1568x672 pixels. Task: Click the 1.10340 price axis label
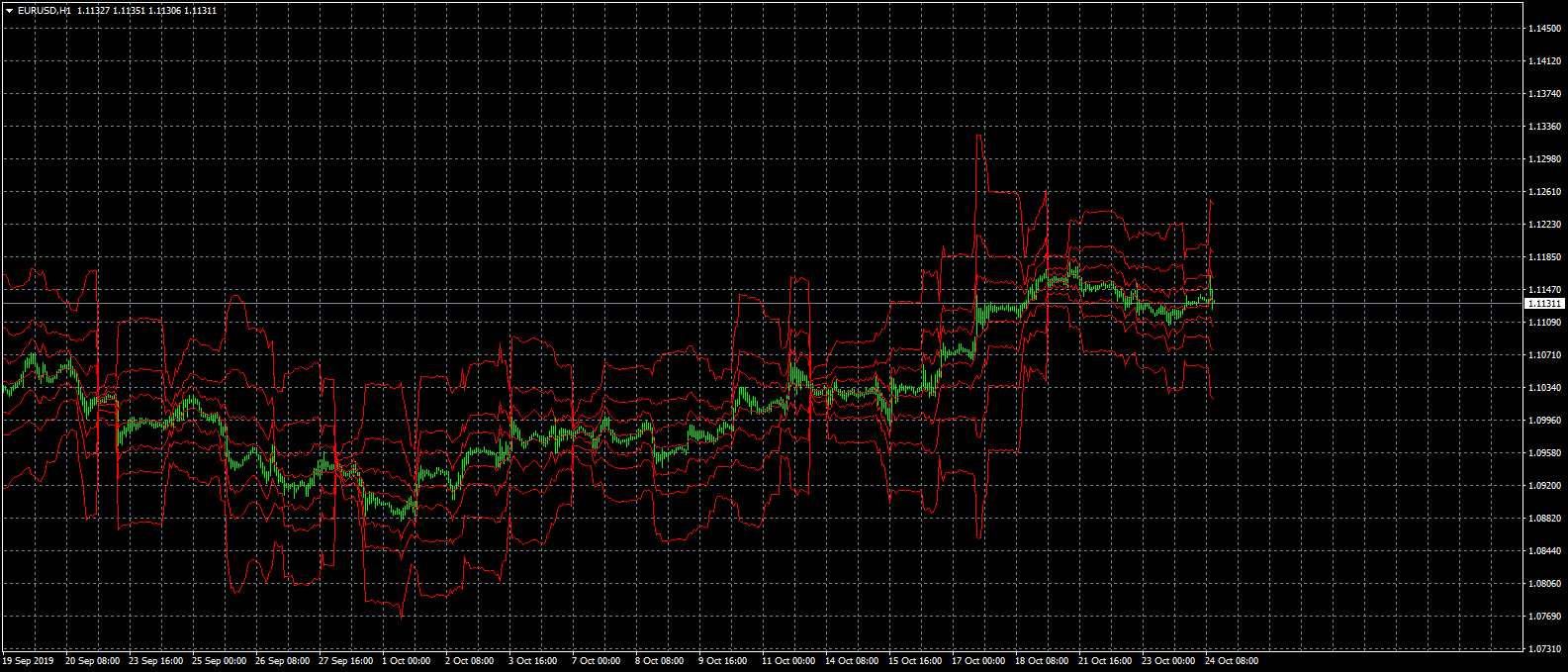click(1545, 388)
